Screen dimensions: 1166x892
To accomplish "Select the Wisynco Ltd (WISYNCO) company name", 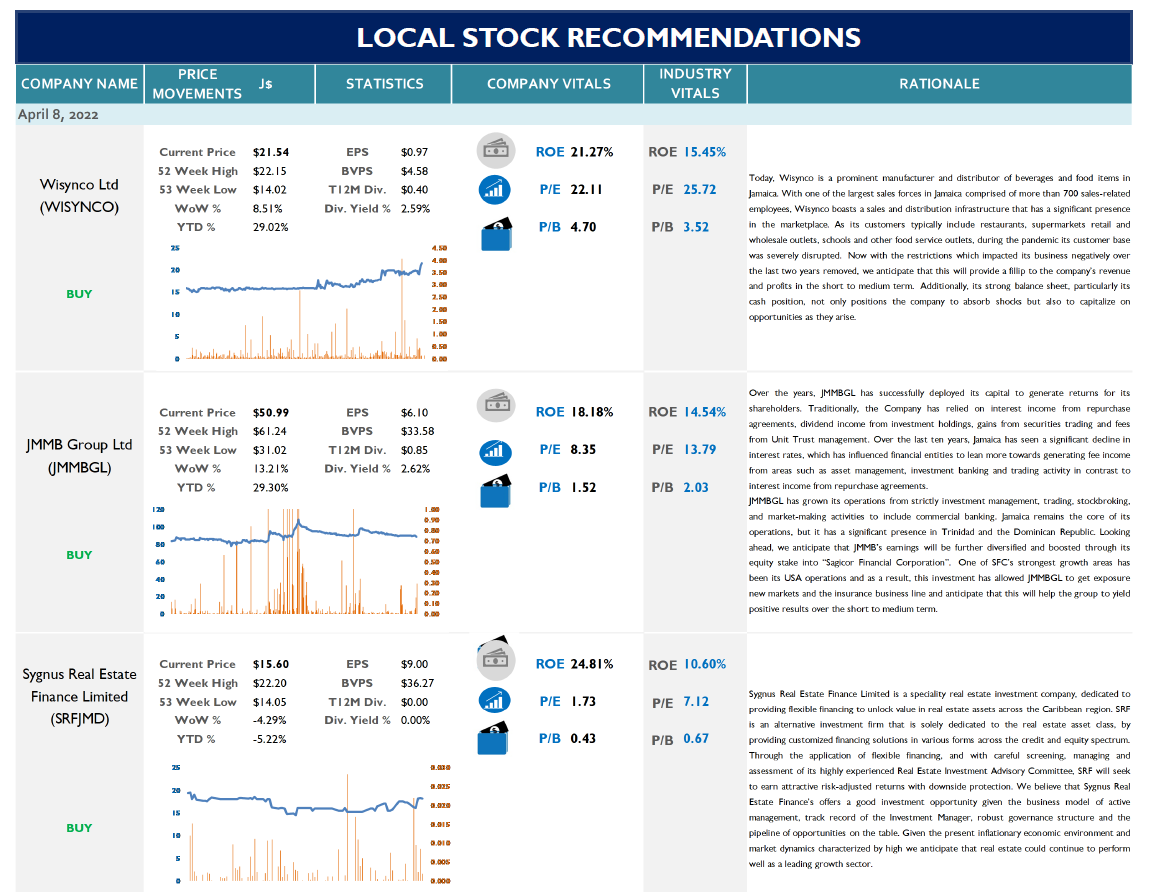I will 79,195.
